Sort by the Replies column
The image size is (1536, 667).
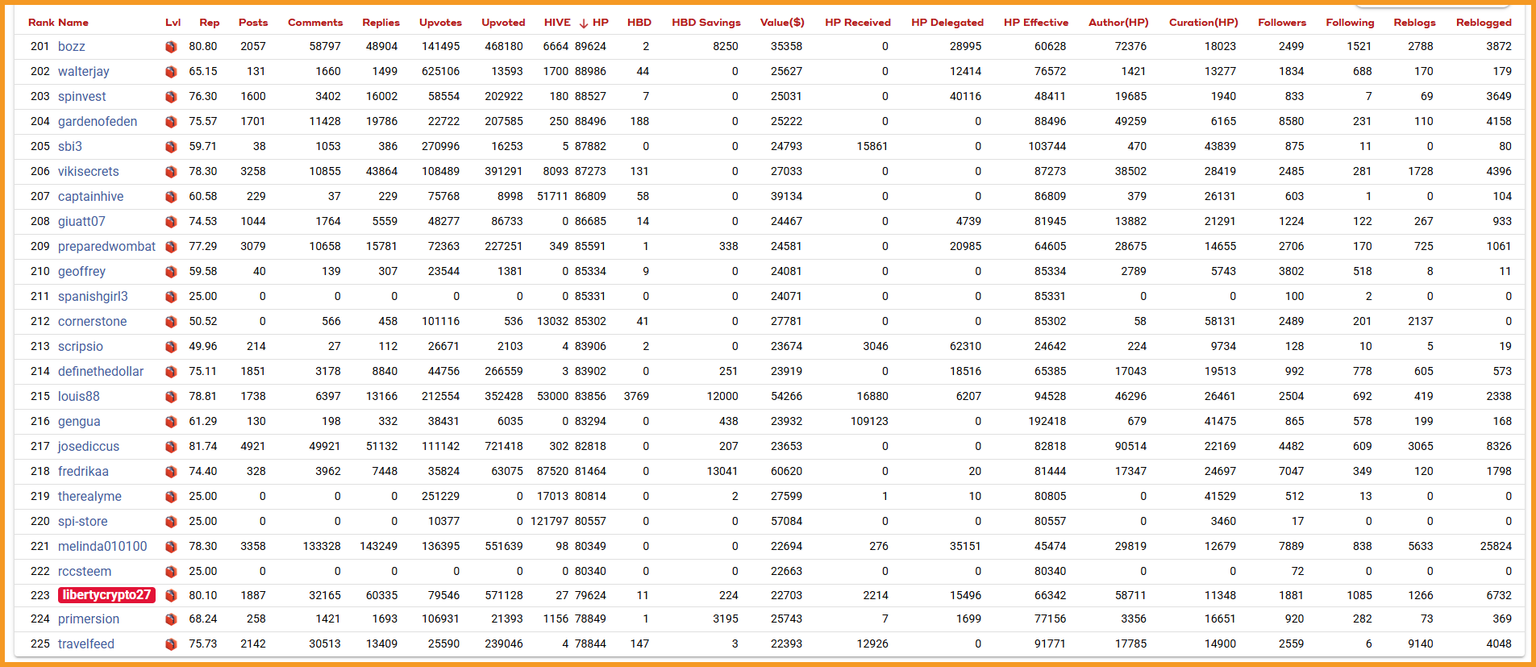pyautogui.click(x=381, y=22)
